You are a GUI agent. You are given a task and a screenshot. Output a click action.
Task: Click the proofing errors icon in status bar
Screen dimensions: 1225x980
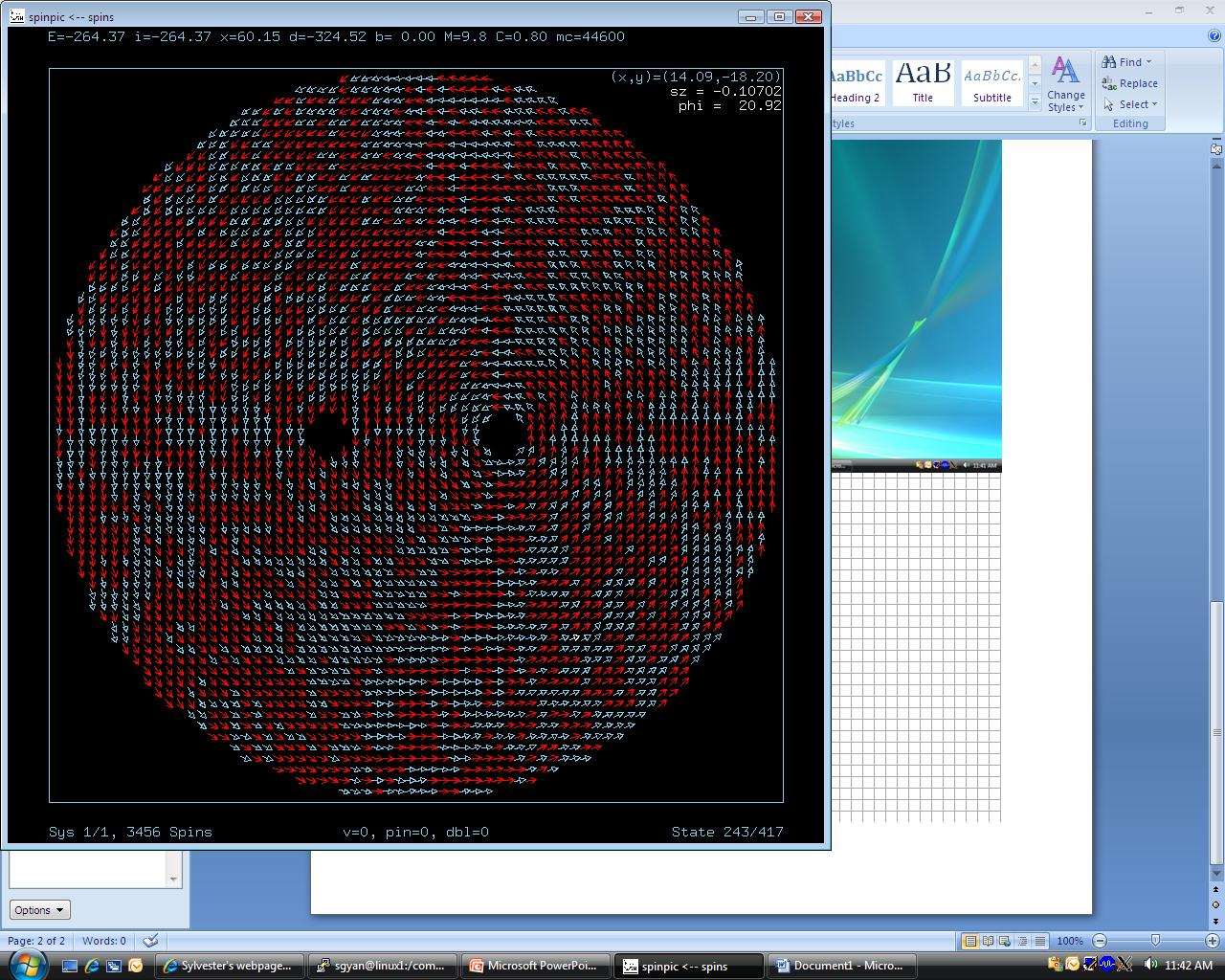tap(150, 941)
